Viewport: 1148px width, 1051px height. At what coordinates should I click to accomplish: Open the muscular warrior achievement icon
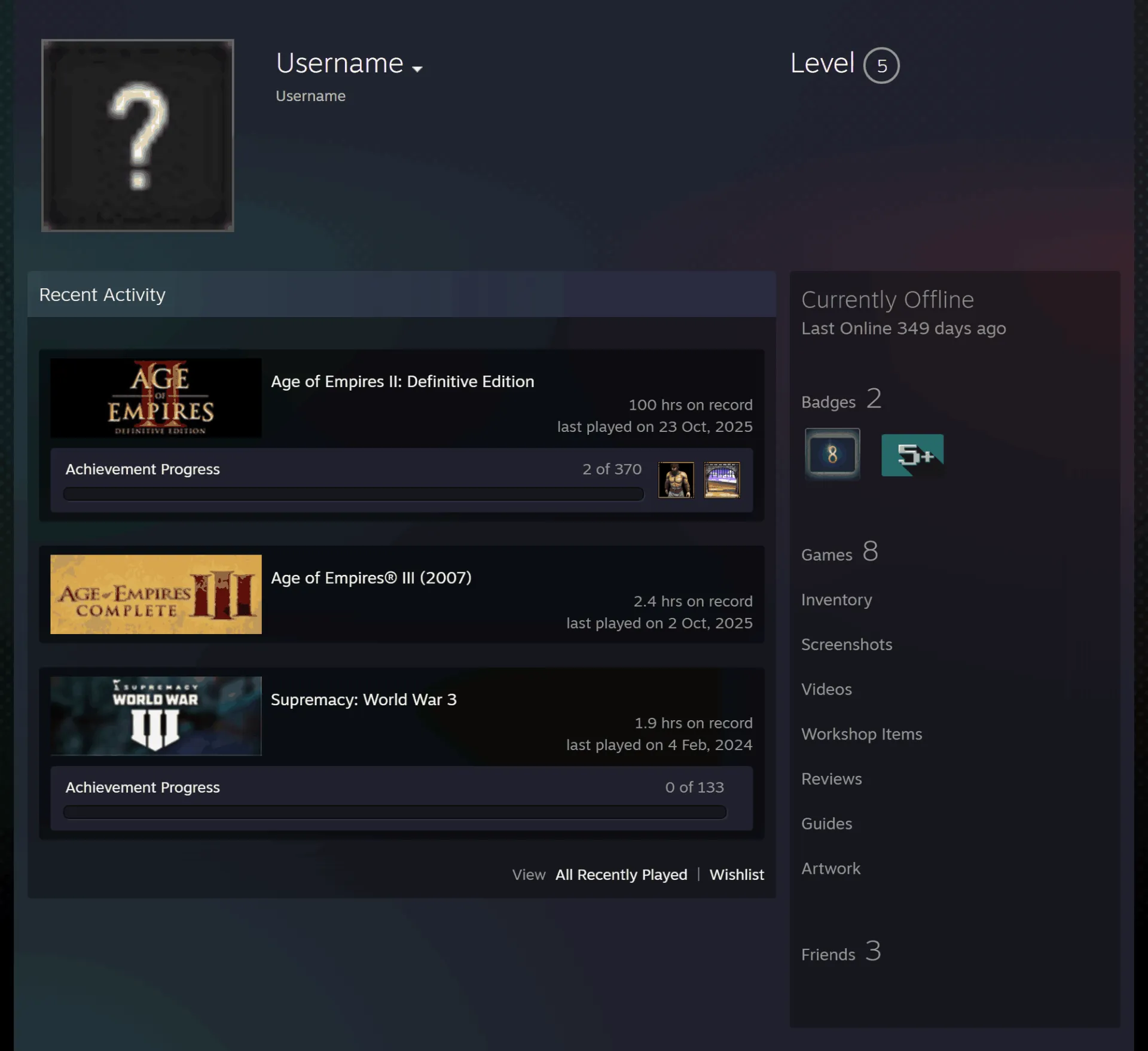click(676, 480)
